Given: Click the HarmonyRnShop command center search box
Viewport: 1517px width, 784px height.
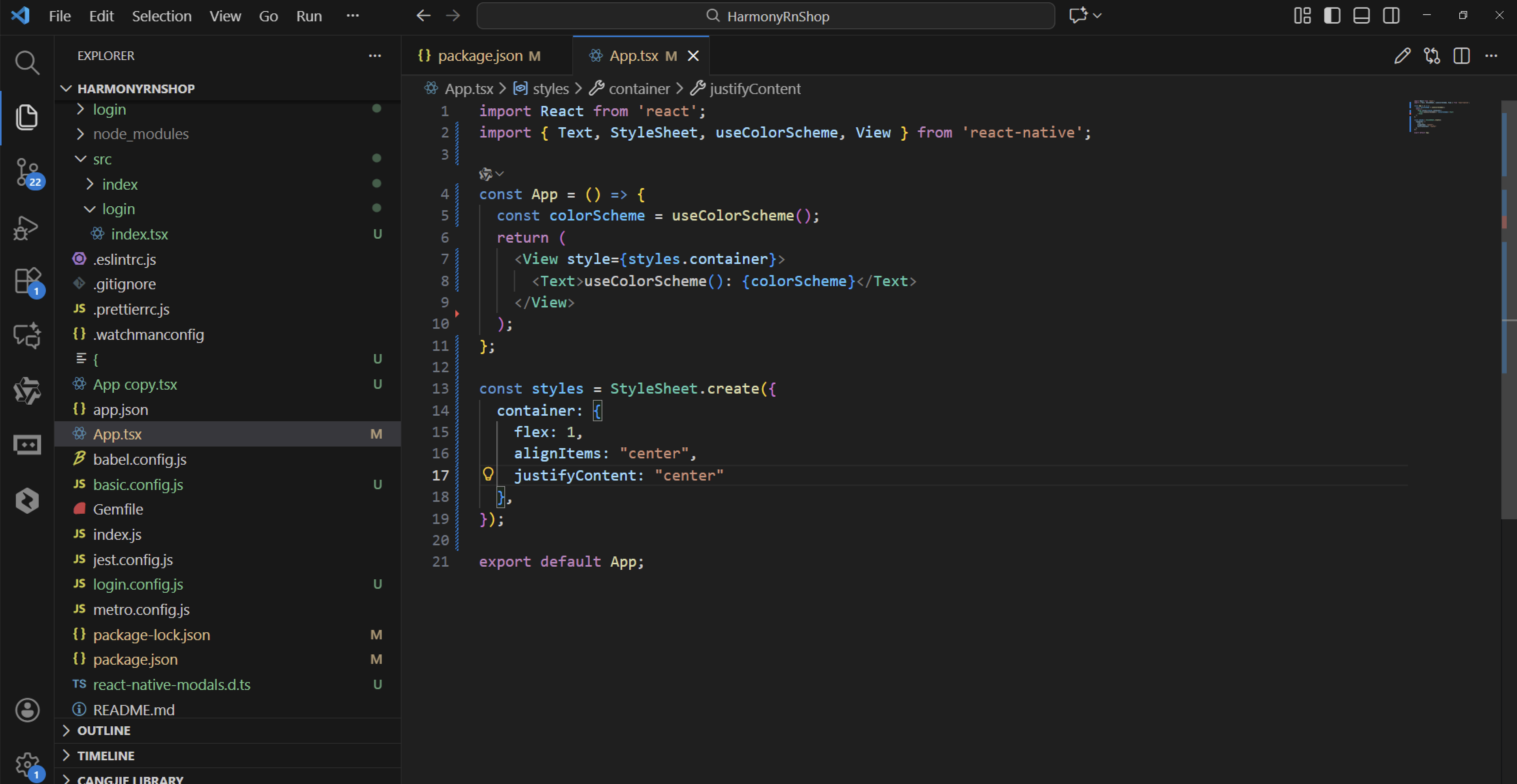Looking at the screenshot, I should tap(766, 16).
